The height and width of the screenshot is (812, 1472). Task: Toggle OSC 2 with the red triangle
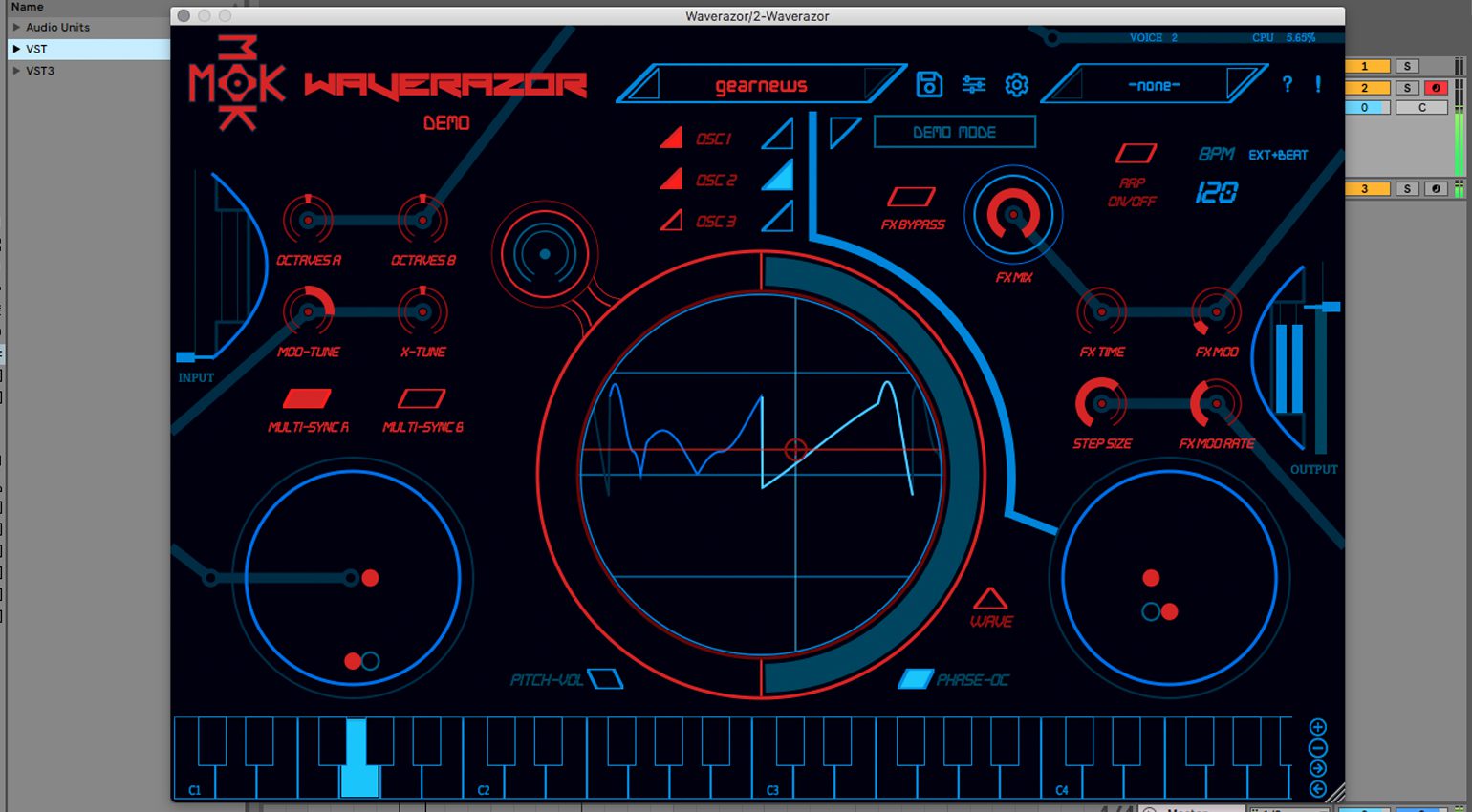tap(672, 180)
